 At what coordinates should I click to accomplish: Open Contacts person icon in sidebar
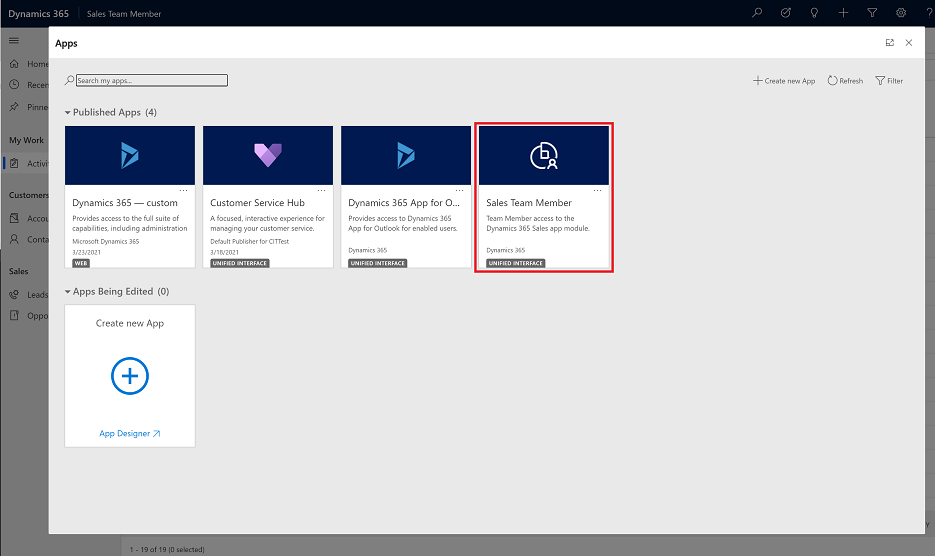click(x=14, y=239)
